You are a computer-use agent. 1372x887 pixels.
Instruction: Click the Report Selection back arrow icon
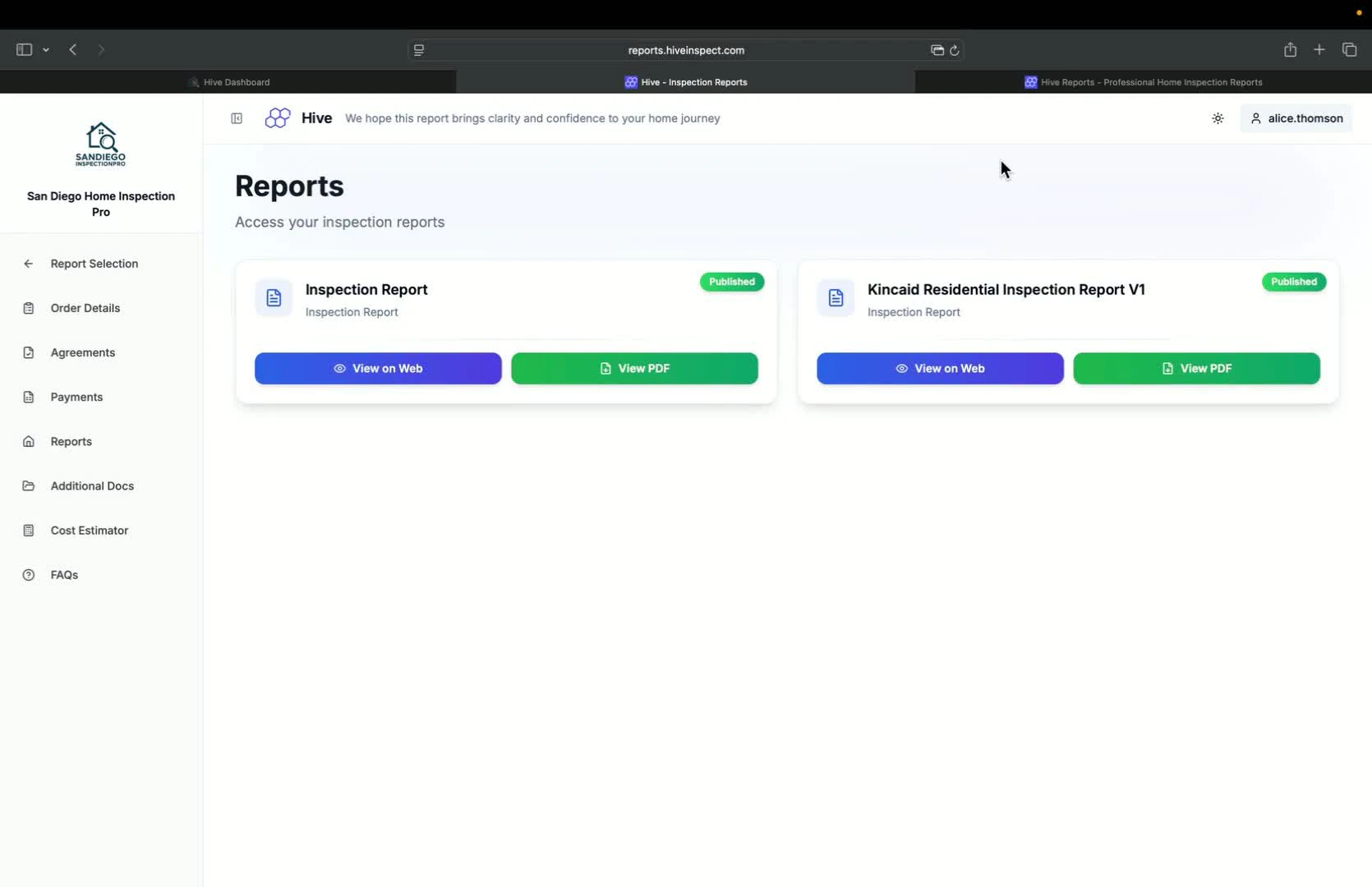tap(29, 264)
